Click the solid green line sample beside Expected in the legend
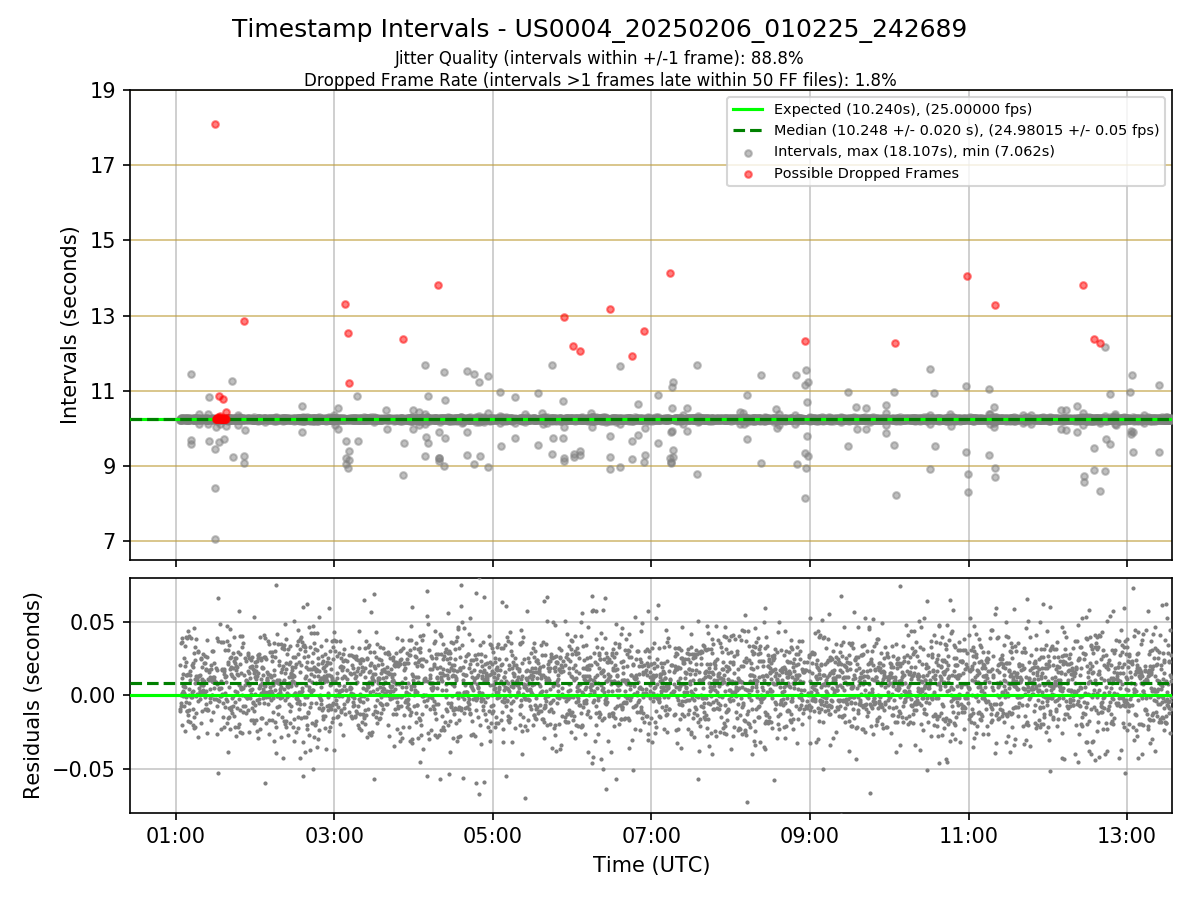1200x900 pixels. point(749,109)
